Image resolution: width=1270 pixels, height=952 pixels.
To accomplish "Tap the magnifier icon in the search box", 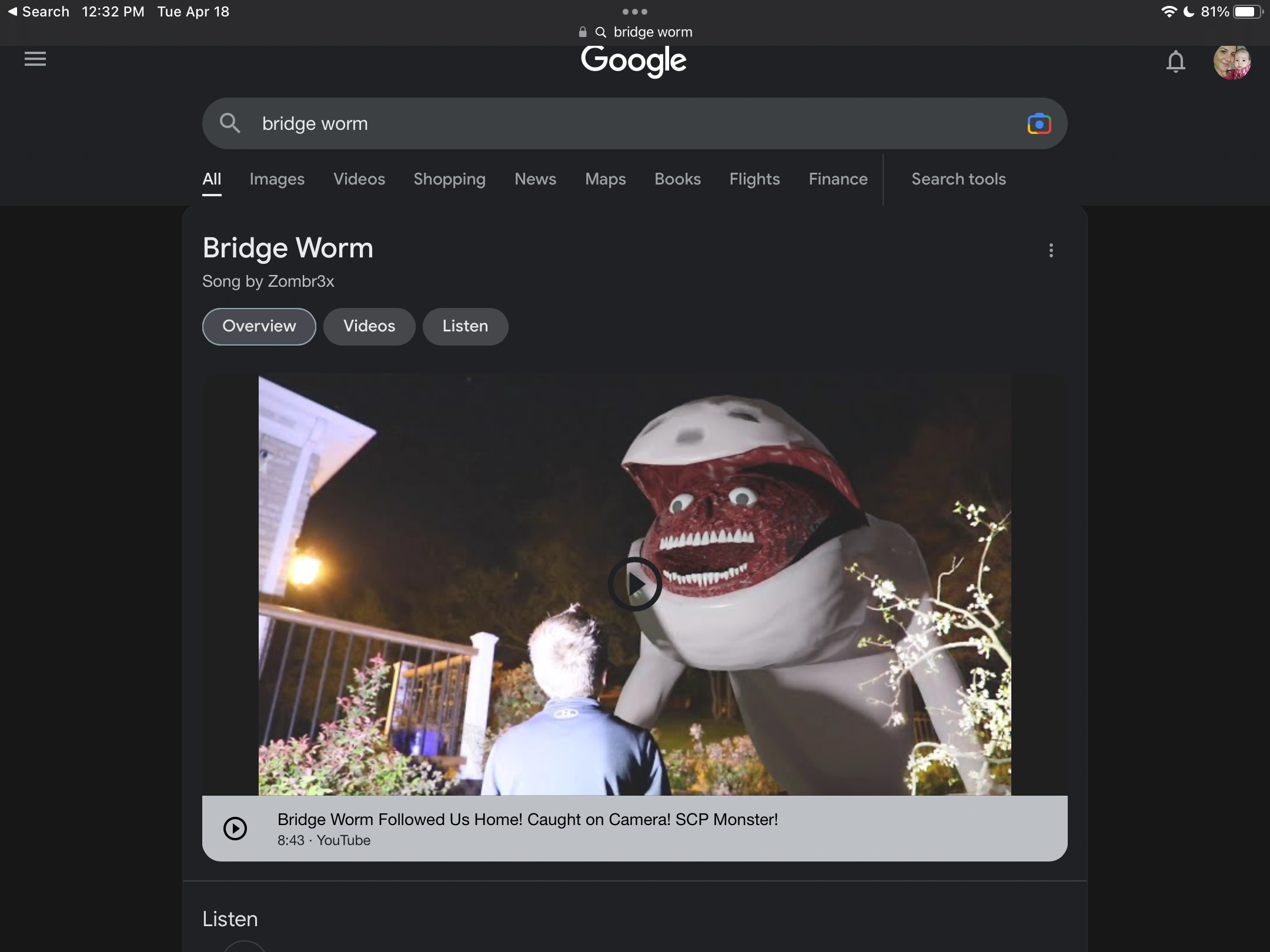I will [x=230, y=123].
